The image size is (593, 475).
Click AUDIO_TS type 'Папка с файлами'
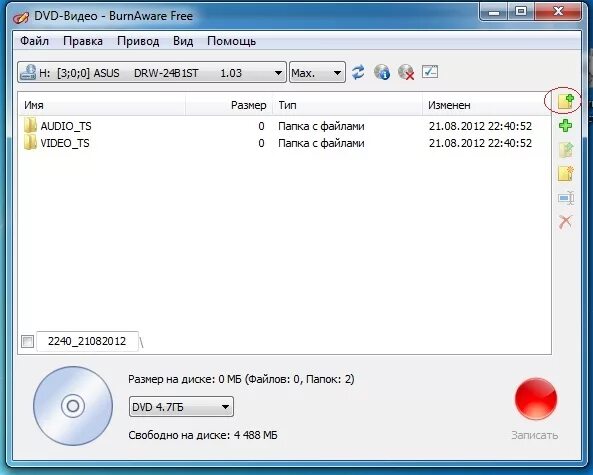pyautogui.click(x=321, y=126)
